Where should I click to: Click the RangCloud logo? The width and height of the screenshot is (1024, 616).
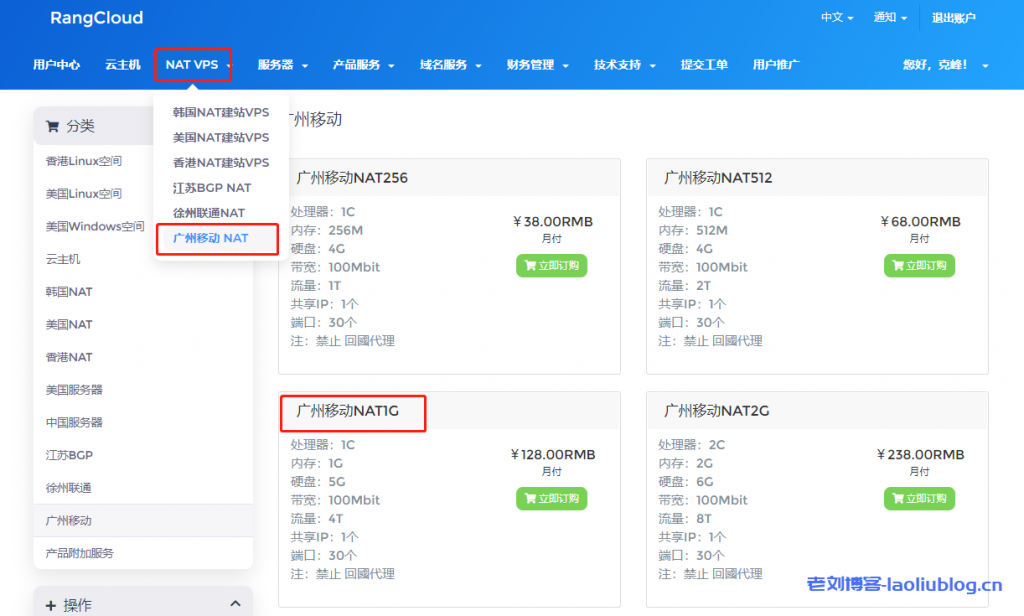(96, 18)
